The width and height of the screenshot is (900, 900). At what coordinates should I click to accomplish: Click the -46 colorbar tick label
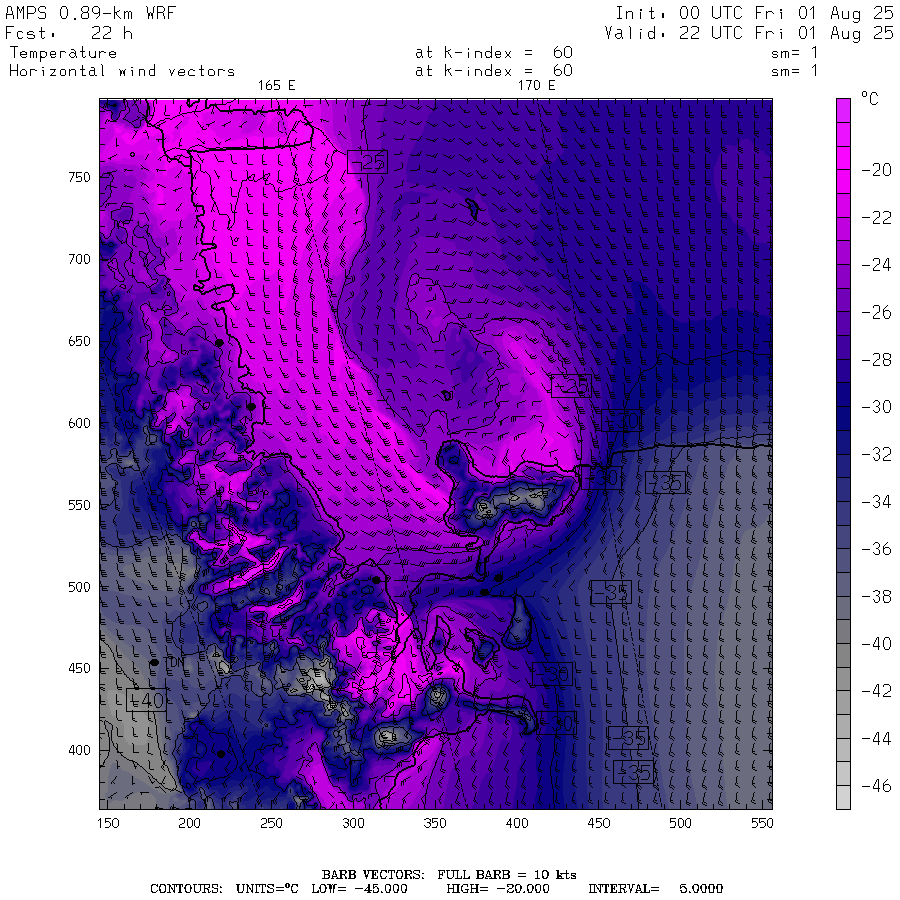tap(876, 786)
